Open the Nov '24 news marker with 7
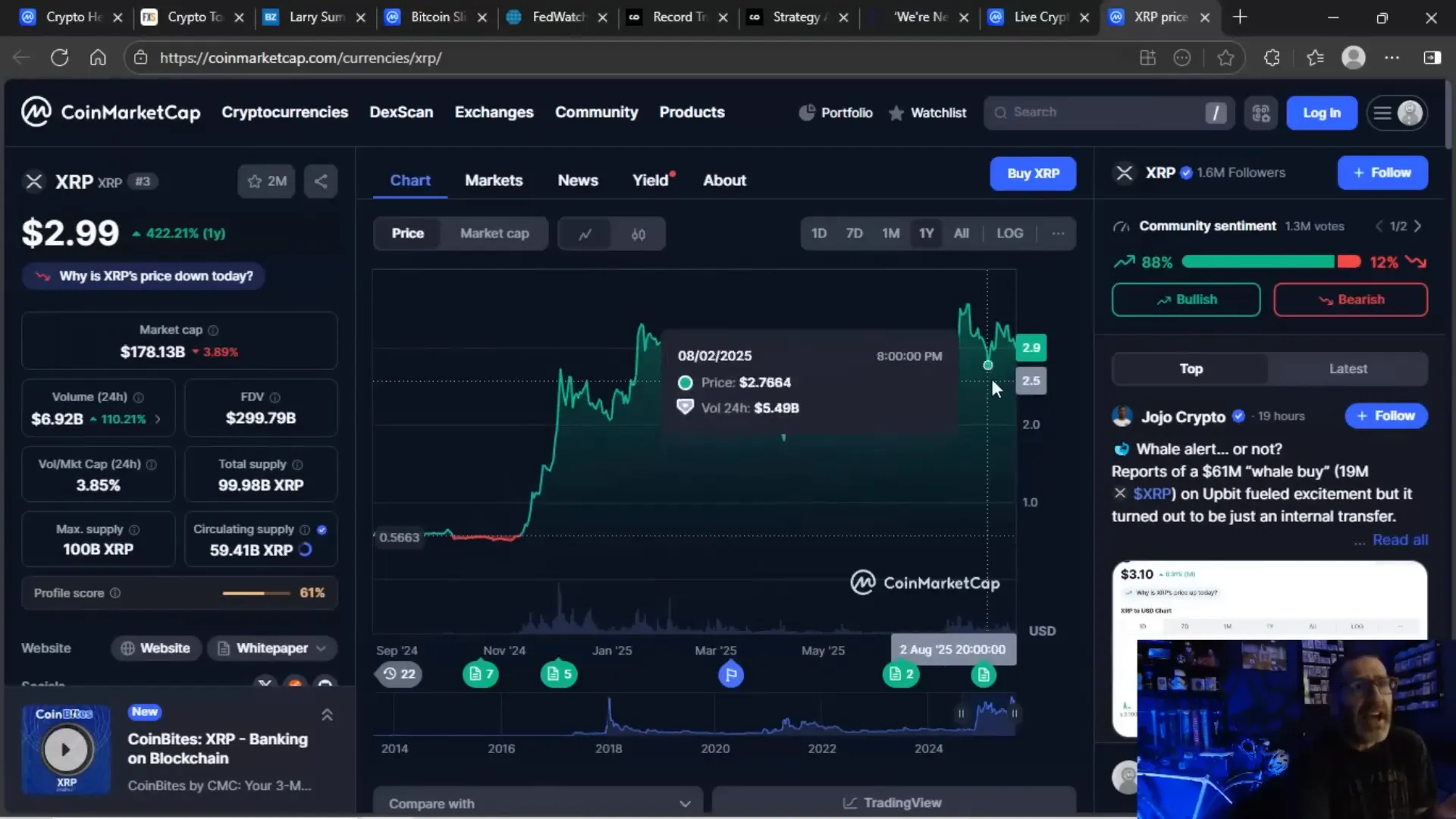The image size is (1456, 819). (x=481, y=674)
